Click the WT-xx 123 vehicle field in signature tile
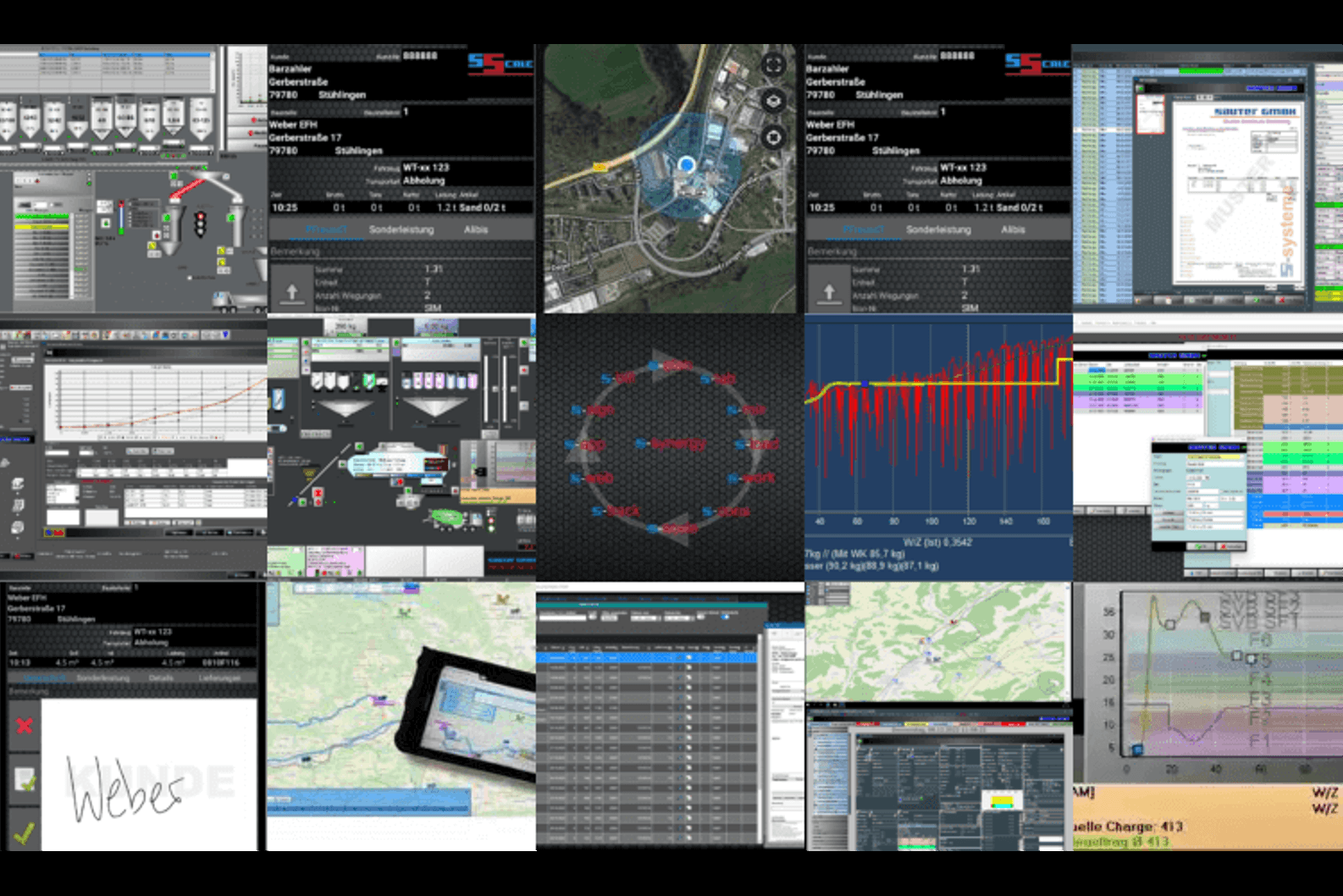Screen dimensions: 1343x896 point(153,632)
